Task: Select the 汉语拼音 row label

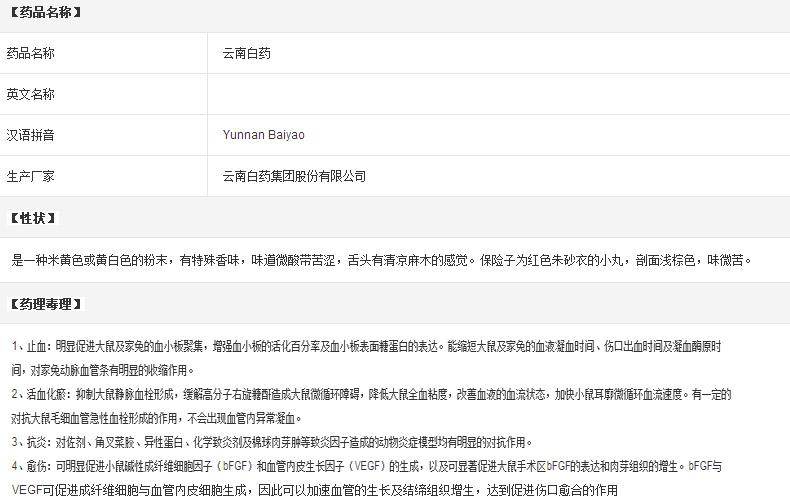Action: [30, 135]
